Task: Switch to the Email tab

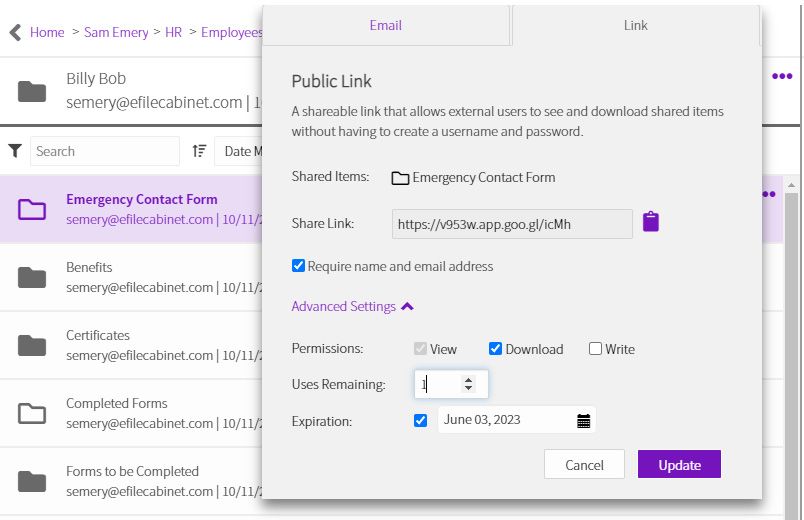Action: pos(386,25)
